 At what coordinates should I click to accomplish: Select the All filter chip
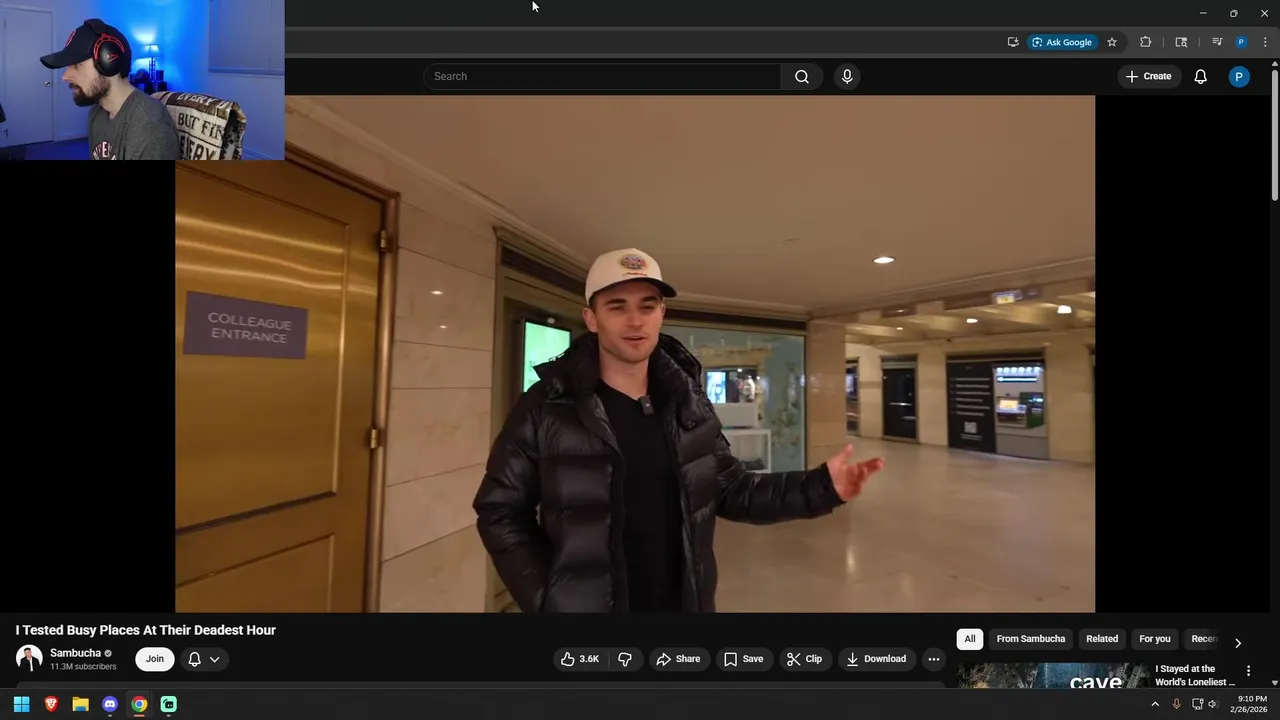coord(969,639)
